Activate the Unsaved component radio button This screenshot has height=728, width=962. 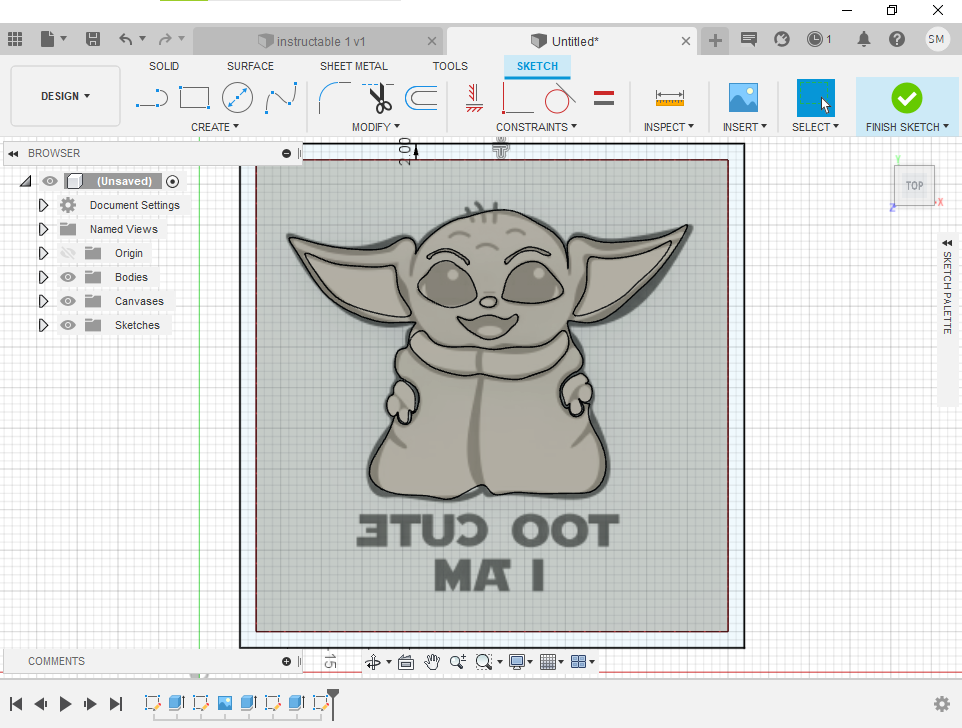(x=172, y=181)
